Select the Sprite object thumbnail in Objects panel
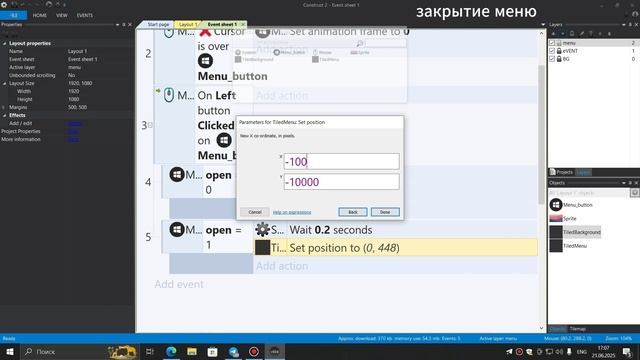640x360 pixels. (x=556, y=218)
